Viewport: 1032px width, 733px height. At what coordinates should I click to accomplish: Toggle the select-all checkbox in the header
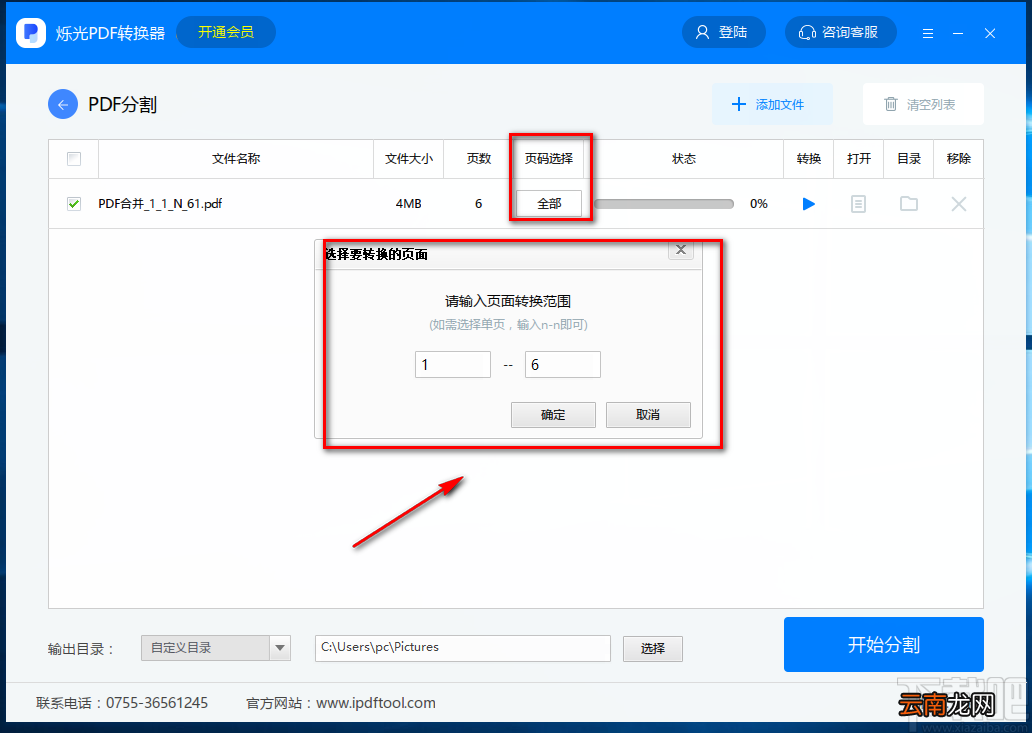[74, 159]
